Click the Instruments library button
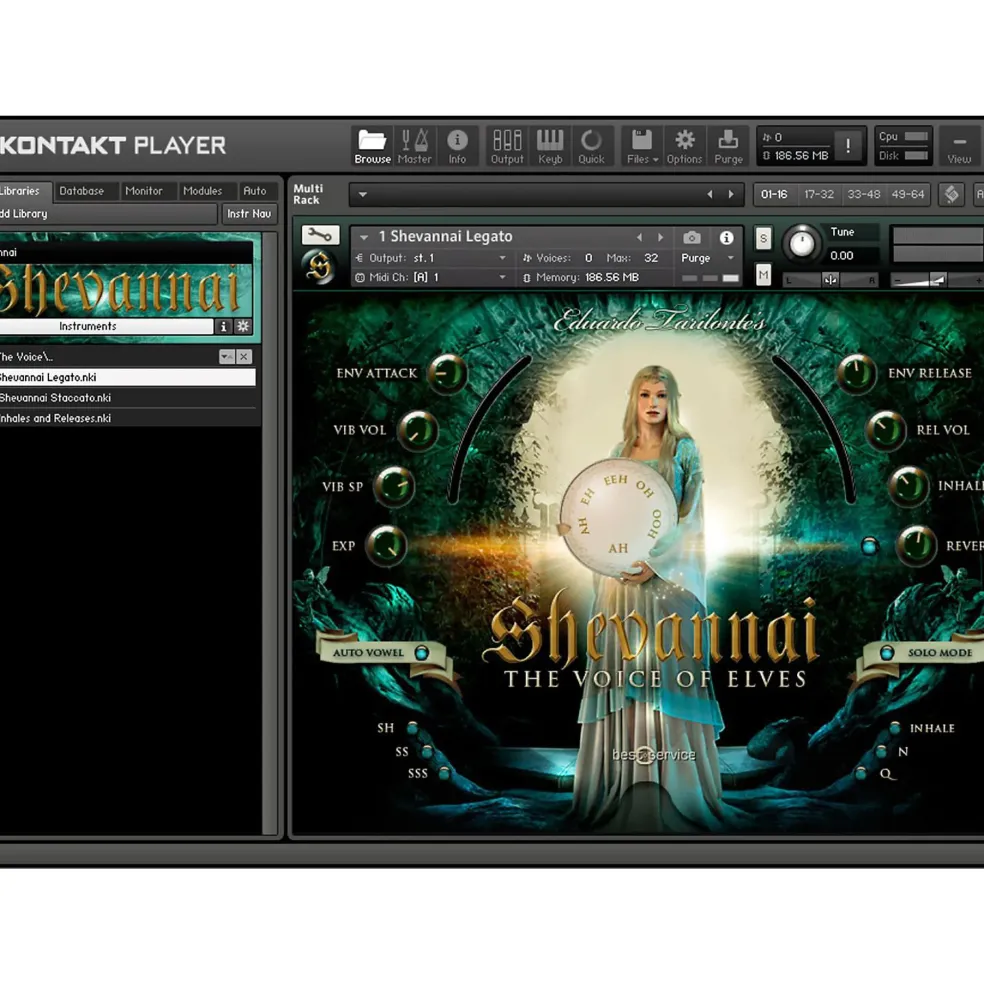The image size is (984, 985). click(x=106, y=326)
